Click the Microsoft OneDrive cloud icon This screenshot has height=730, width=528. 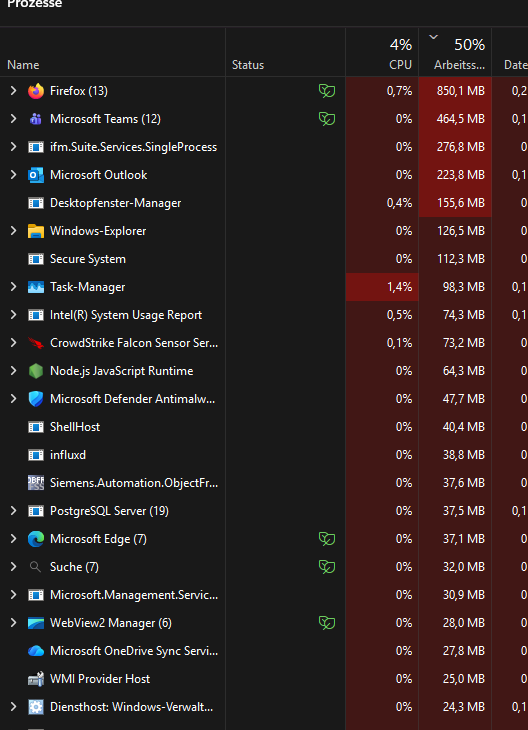36,651
